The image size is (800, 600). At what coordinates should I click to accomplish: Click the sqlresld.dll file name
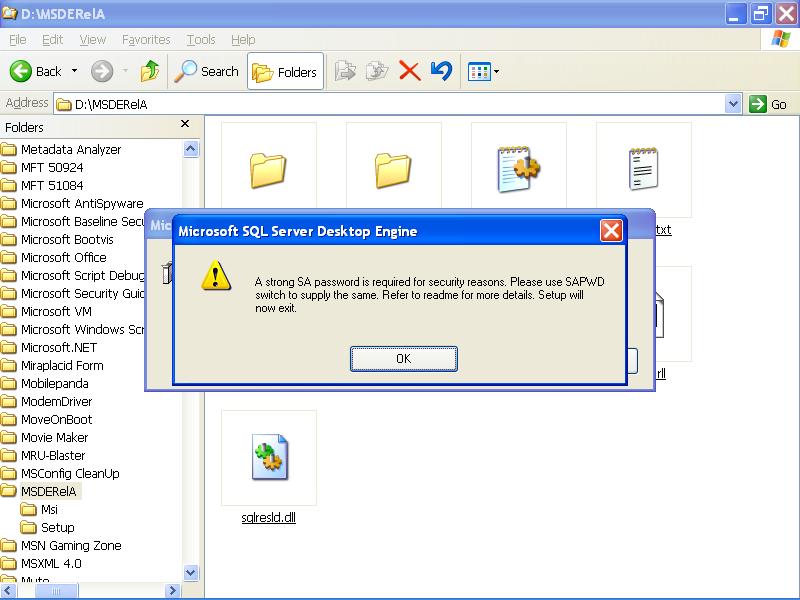(268, 517)
